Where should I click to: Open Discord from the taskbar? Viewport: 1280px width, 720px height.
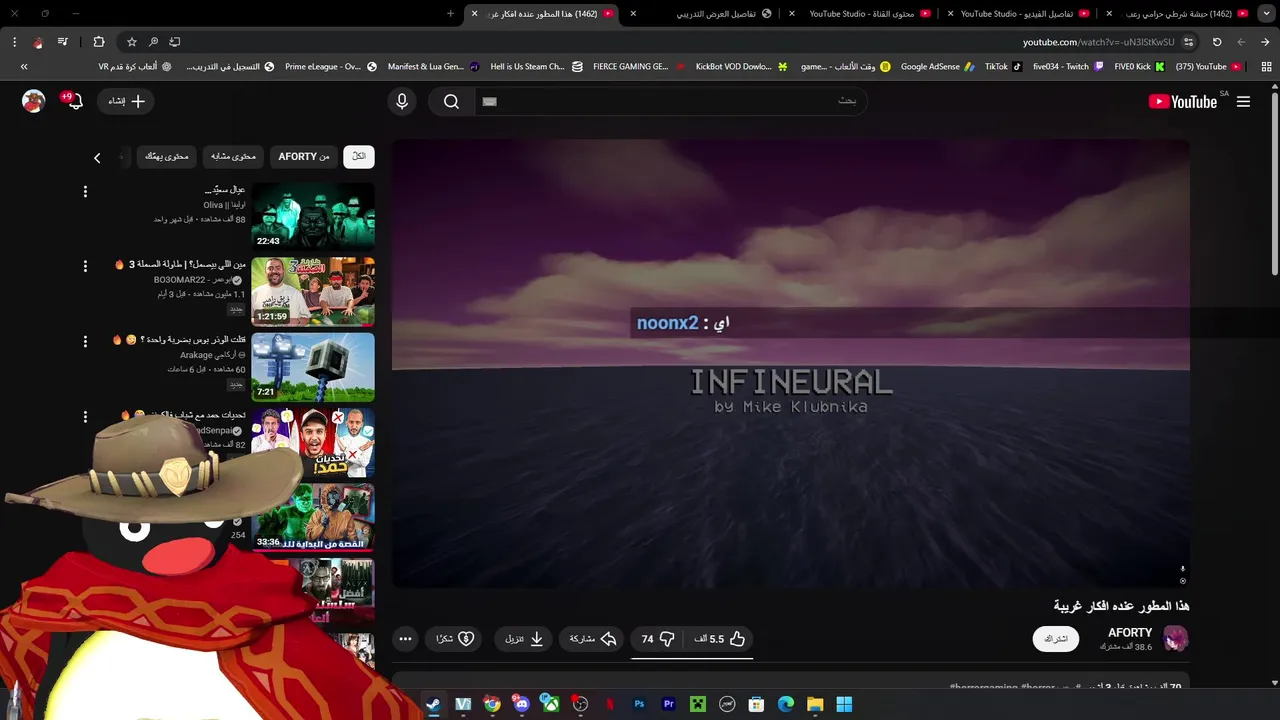521,704
